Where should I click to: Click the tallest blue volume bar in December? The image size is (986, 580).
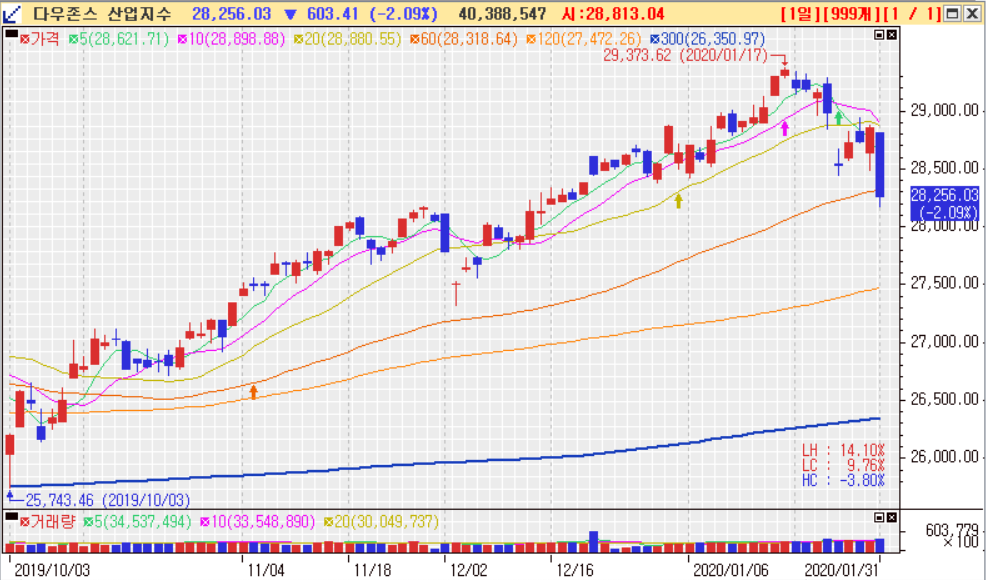593,542
